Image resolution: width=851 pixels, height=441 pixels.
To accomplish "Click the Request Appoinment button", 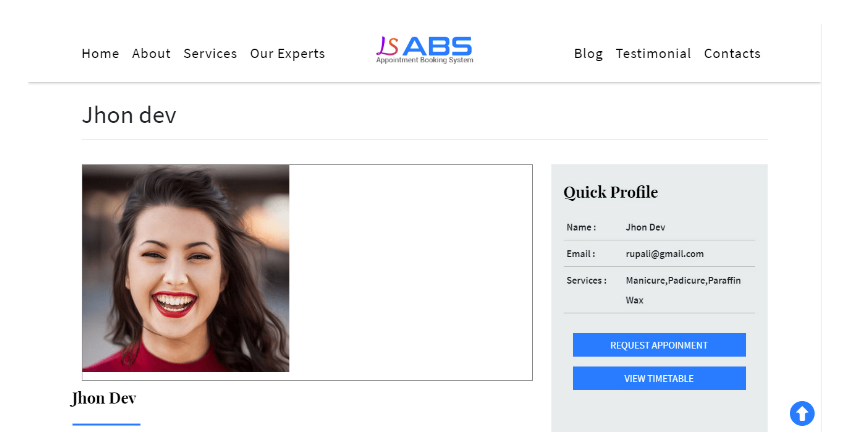I will 659,345.
